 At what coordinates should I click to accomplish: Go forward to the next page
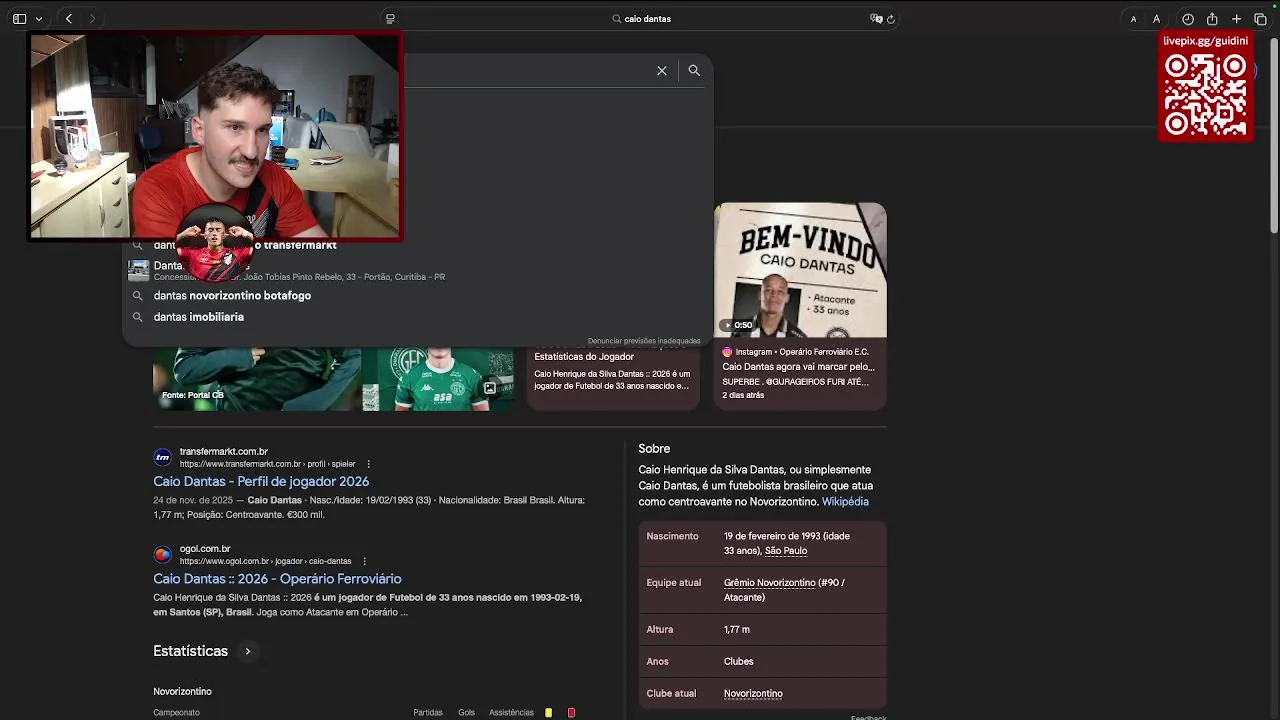[x=92, y=19]
